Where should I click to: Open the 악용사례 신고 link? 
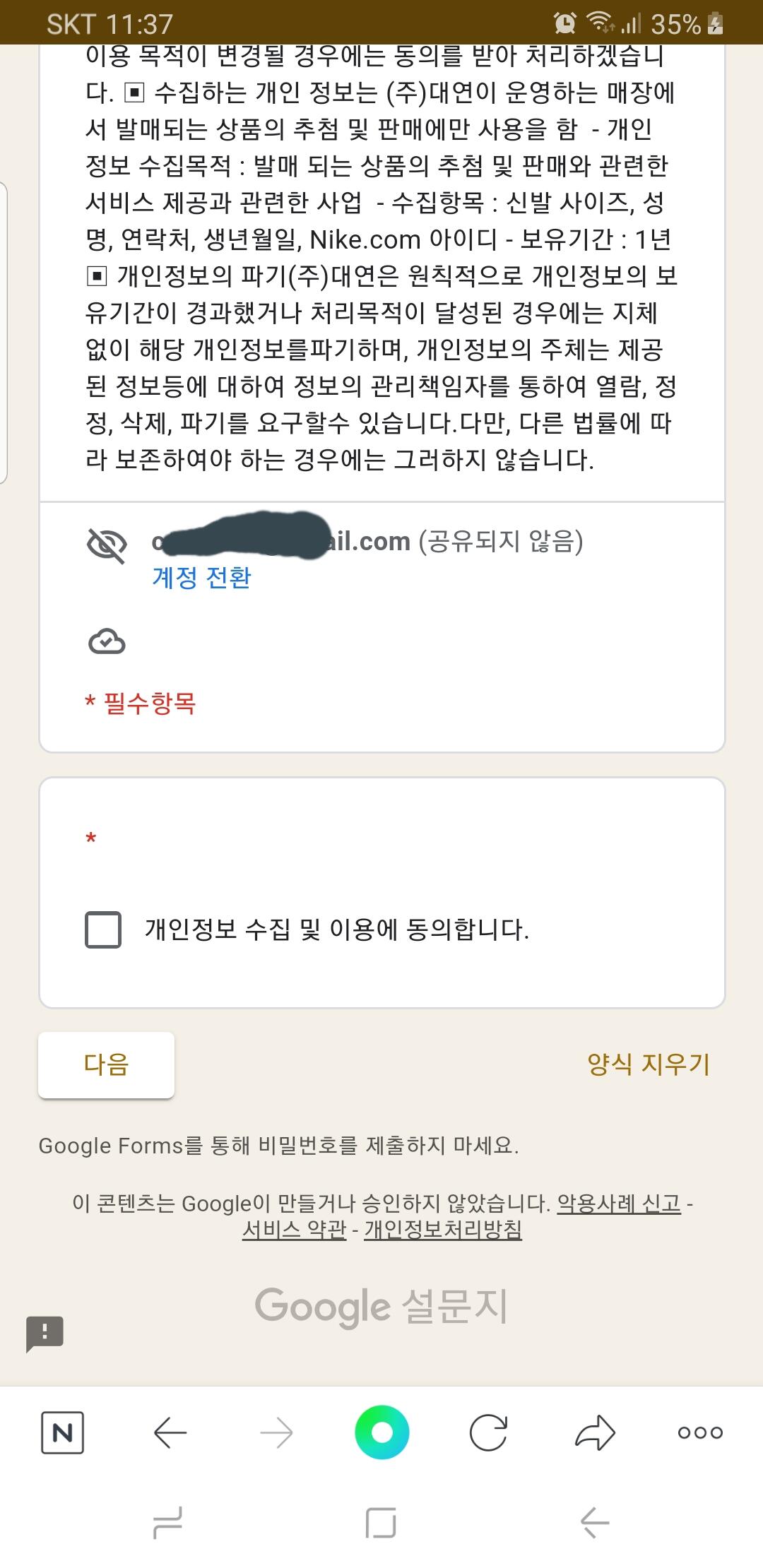point(619,1203)
